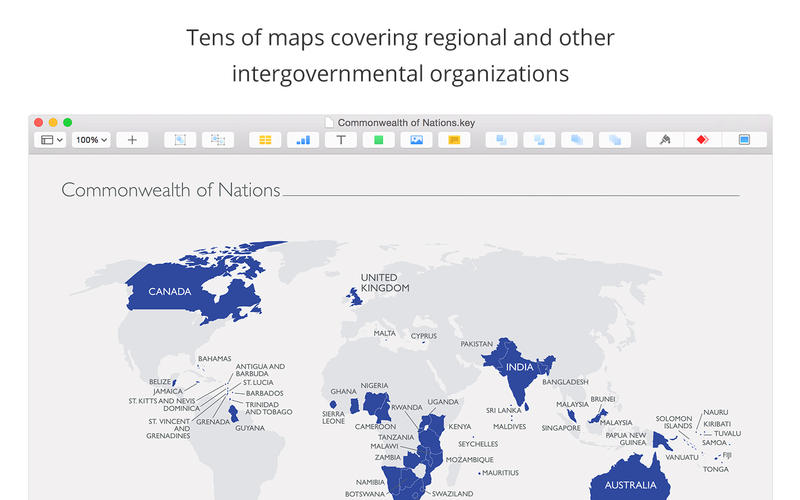This screenshot has width=800, height=500.
Task: Toggle the Animate diamond panel
Action: [x=702, y=140]
